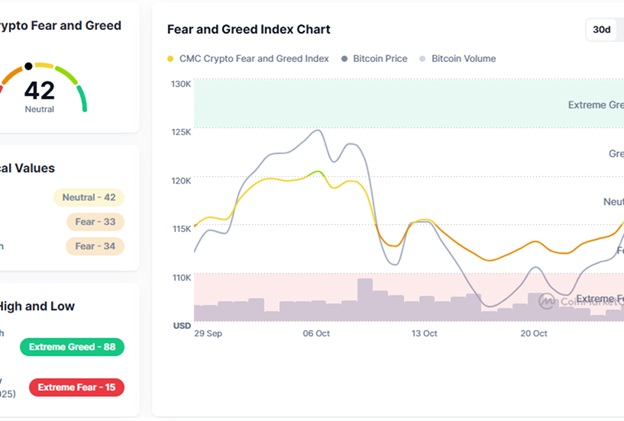The height and width of the screenshot is (421, 624).
Task: Click the gauge's large 42 value
Action: [40, 91]
